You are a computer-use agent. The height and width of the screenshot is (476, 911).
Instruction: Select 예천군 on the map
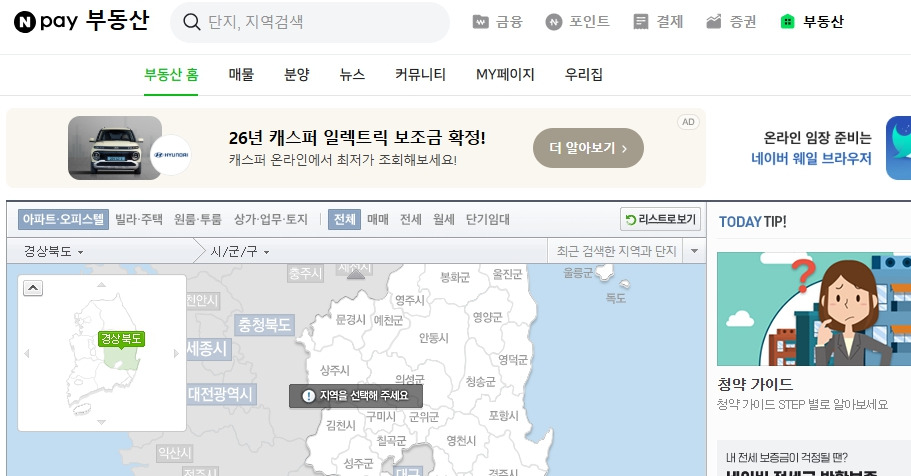pos(388,320)
